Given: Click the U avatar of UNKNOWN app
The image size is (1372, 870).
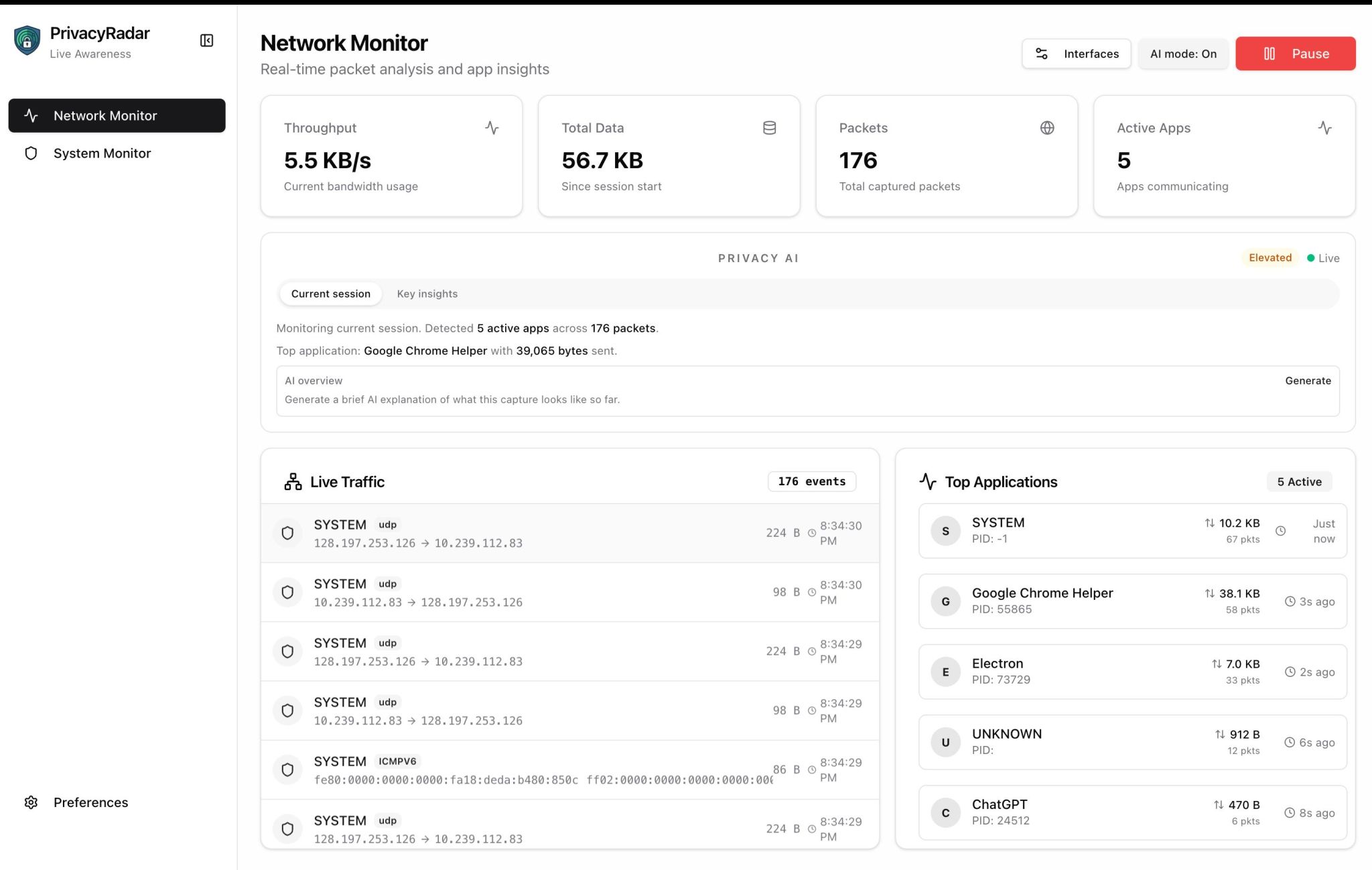Looking at the screenshot, I should [x=945, y=742].
